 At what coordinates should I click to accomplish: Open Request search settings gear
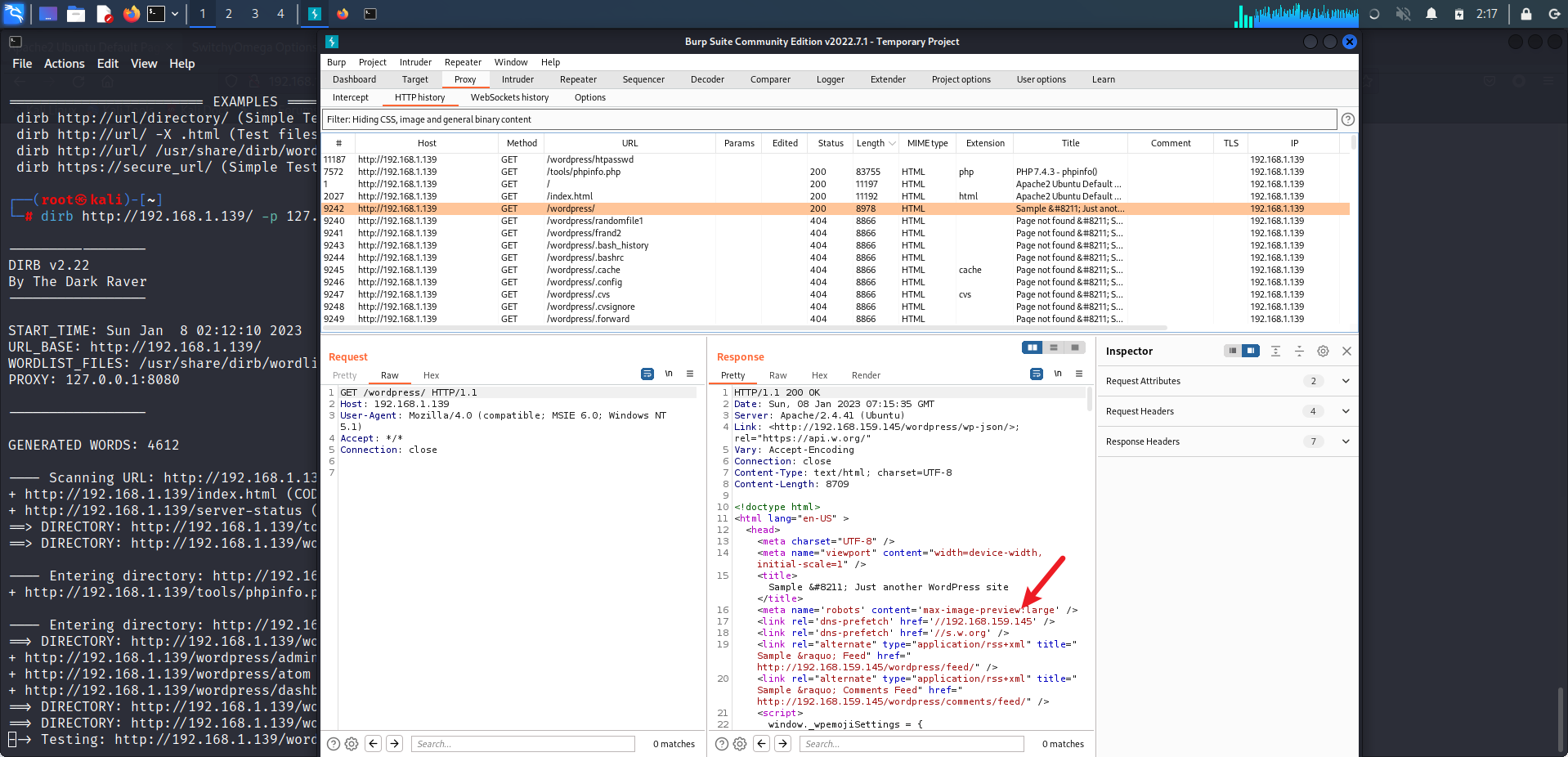pos(352,744)
